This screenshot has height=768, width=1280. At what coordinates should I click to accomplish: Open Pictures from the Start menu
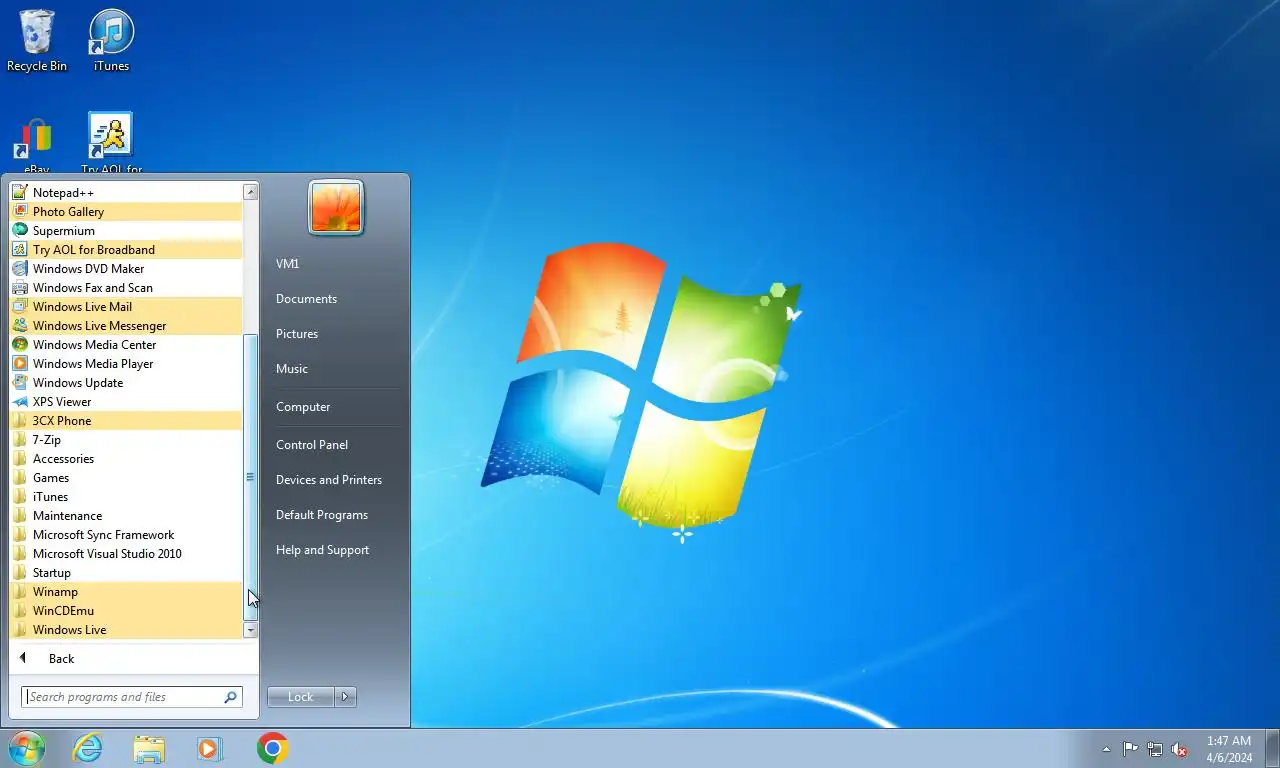[336, 334]
